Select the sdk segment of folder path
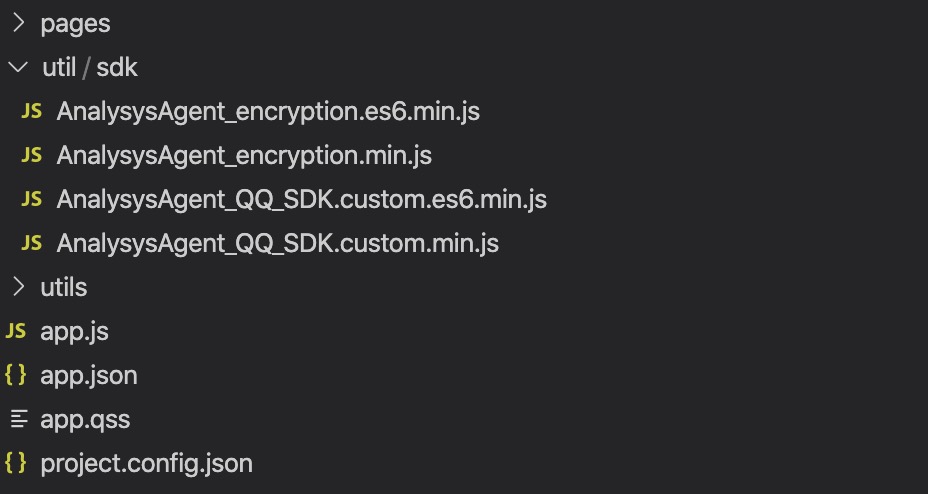The image size is (928, 494). point(117,67)
